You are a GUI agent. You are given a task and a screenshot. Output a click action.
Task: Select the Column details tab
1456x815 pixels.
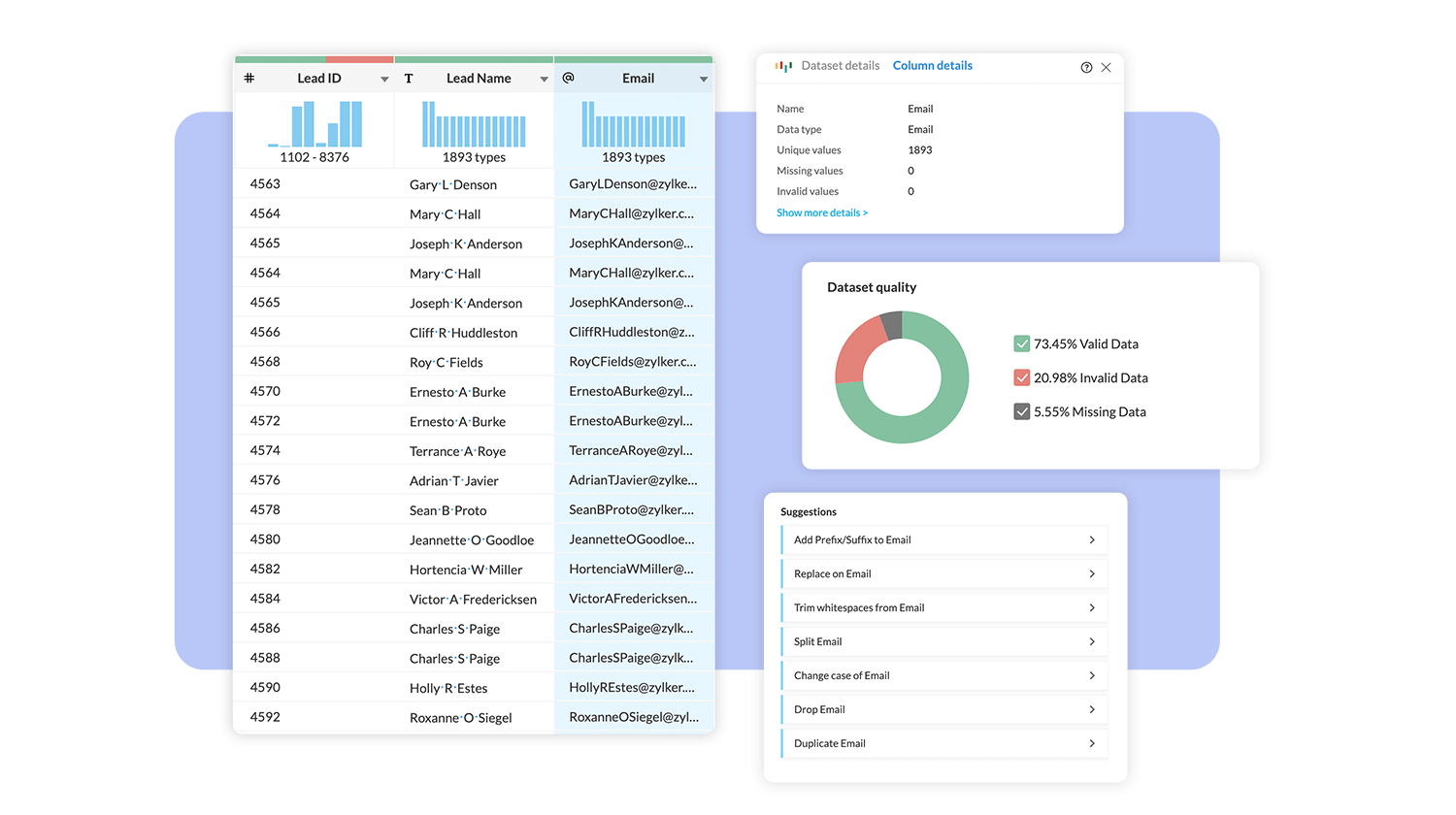tap(932, 65)
